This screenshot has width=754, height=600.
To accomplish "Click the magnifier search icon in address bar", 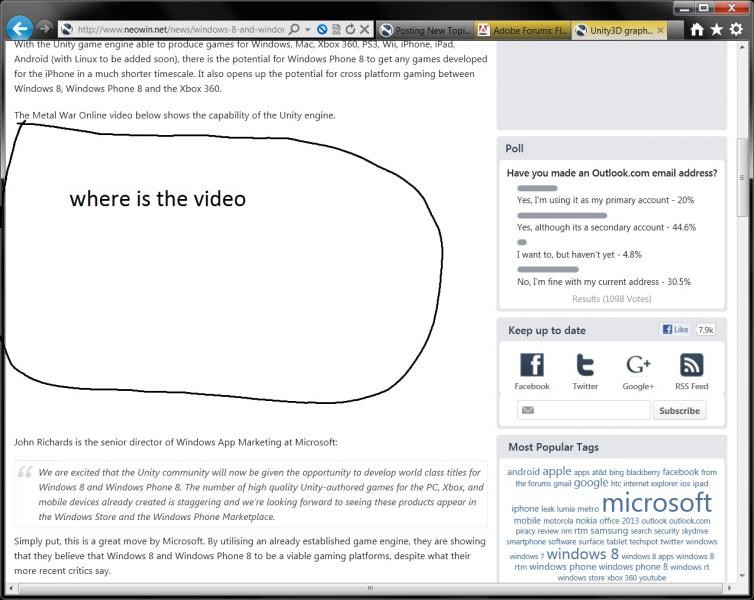I will pos(294,29).
